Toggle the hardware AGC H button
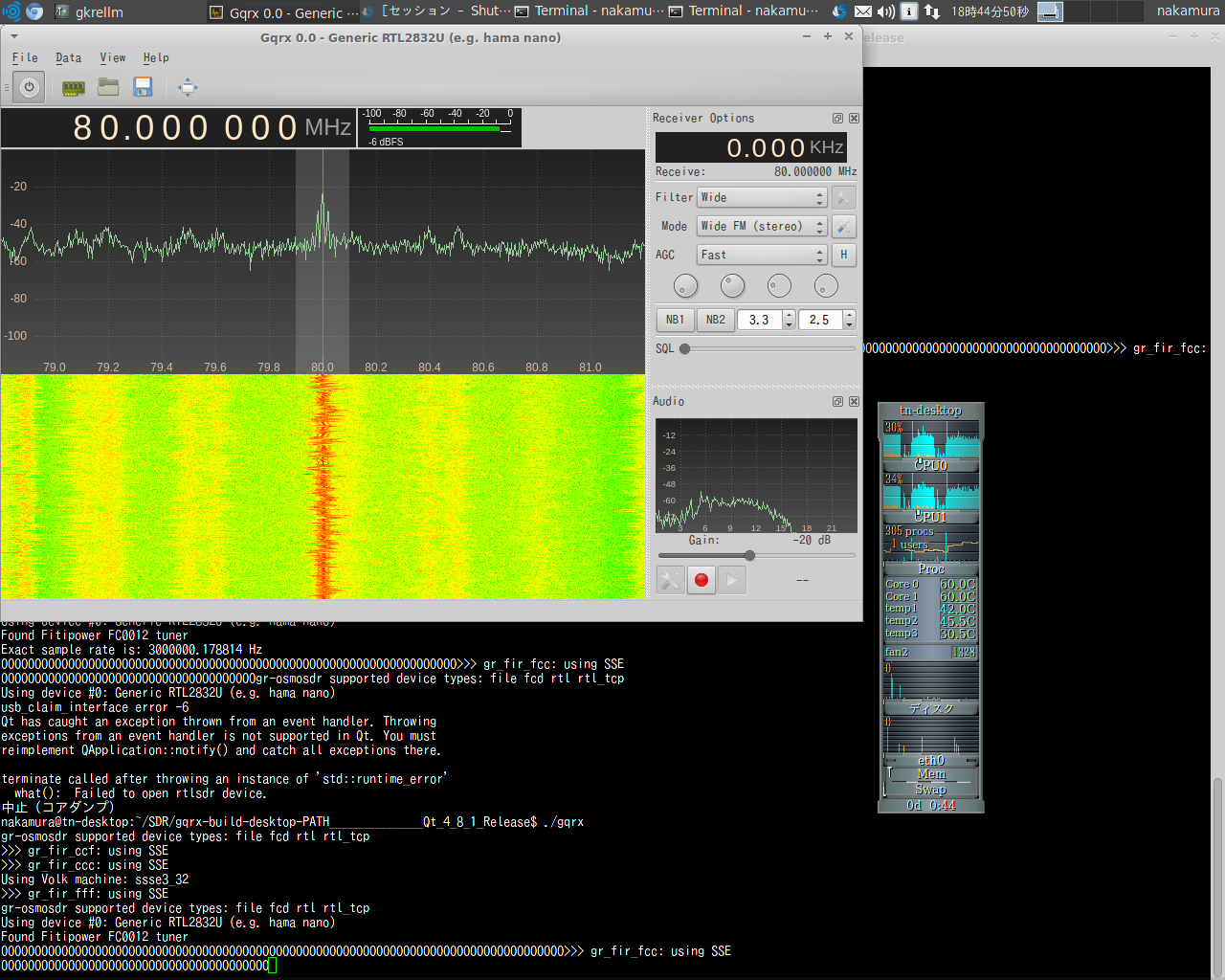The image size is (1225, 980). click(843, 255)
